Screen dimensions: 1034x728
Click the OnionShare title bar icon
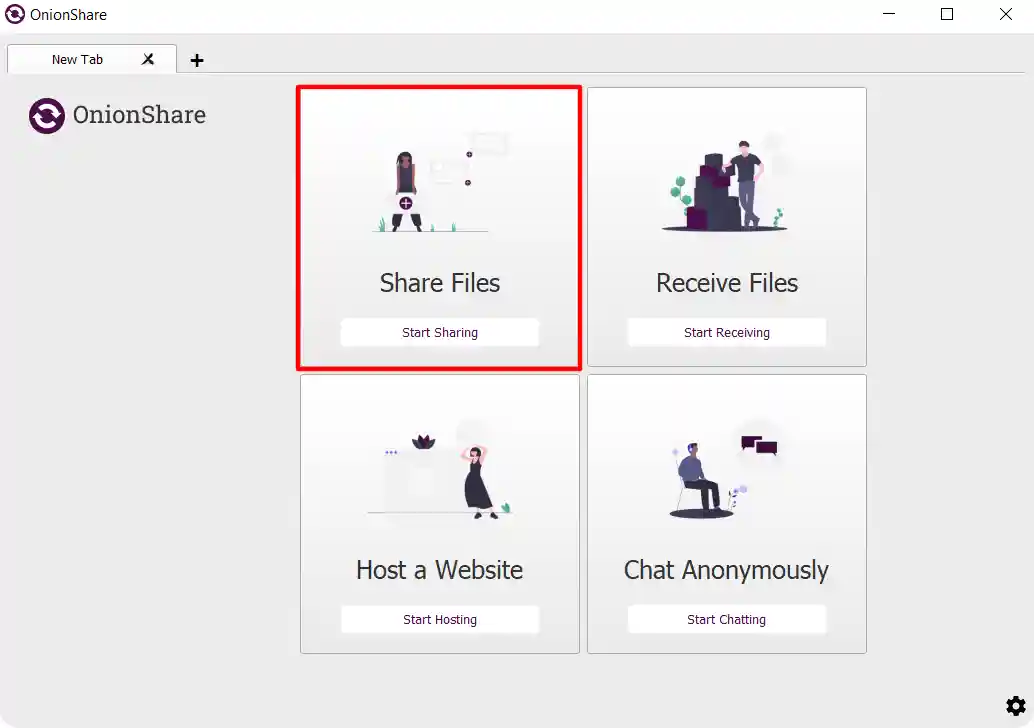[14, 14]
